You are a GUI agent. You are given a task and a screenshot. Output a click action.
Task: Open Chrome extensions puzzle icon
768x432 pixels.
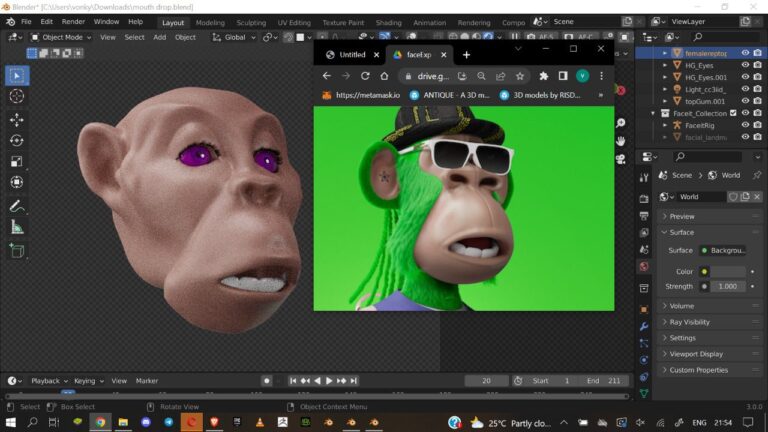[543, 76]
